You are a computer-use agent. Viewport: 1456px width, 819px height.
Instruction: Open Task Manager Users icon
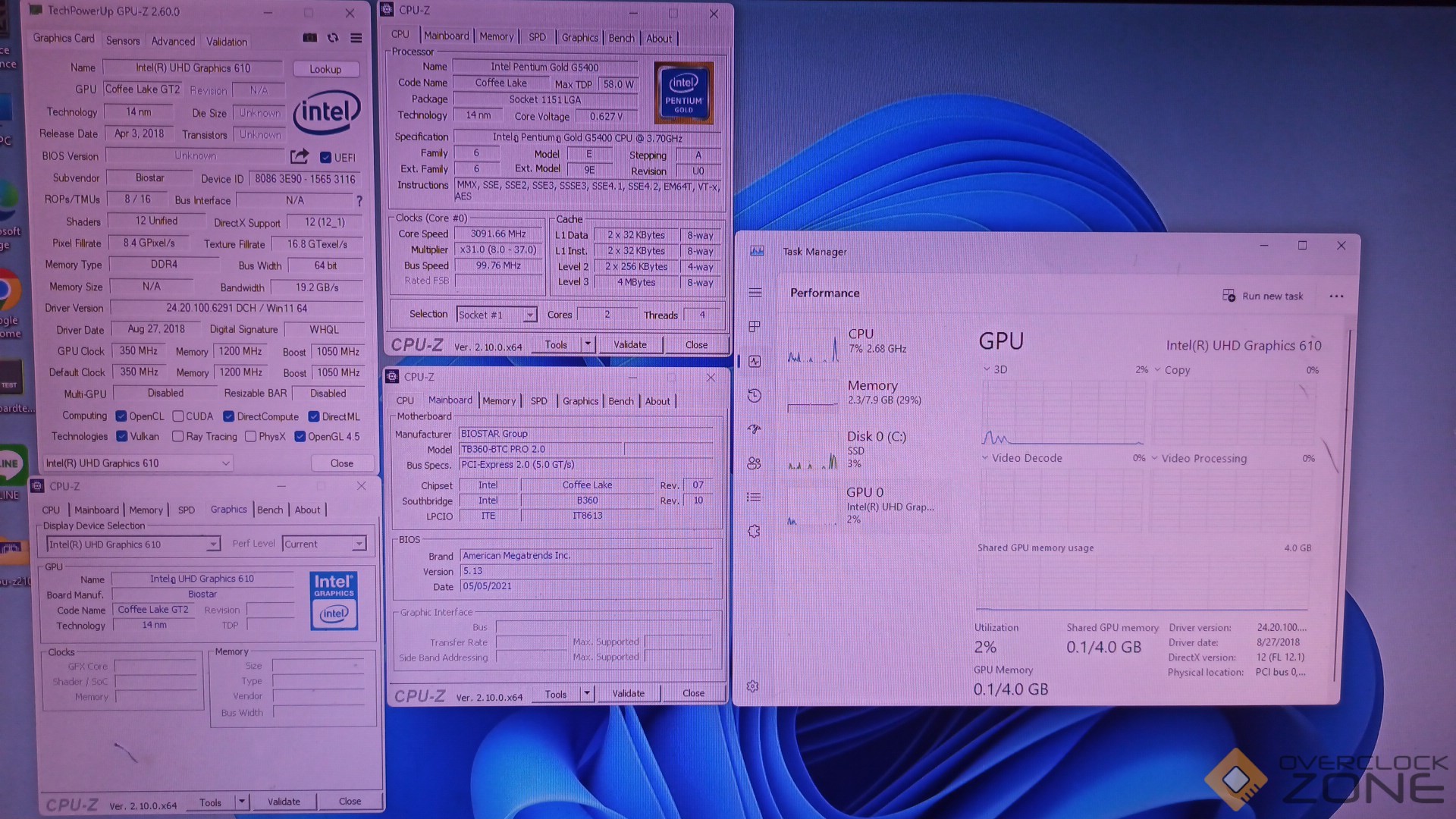[x=754, y=463]
